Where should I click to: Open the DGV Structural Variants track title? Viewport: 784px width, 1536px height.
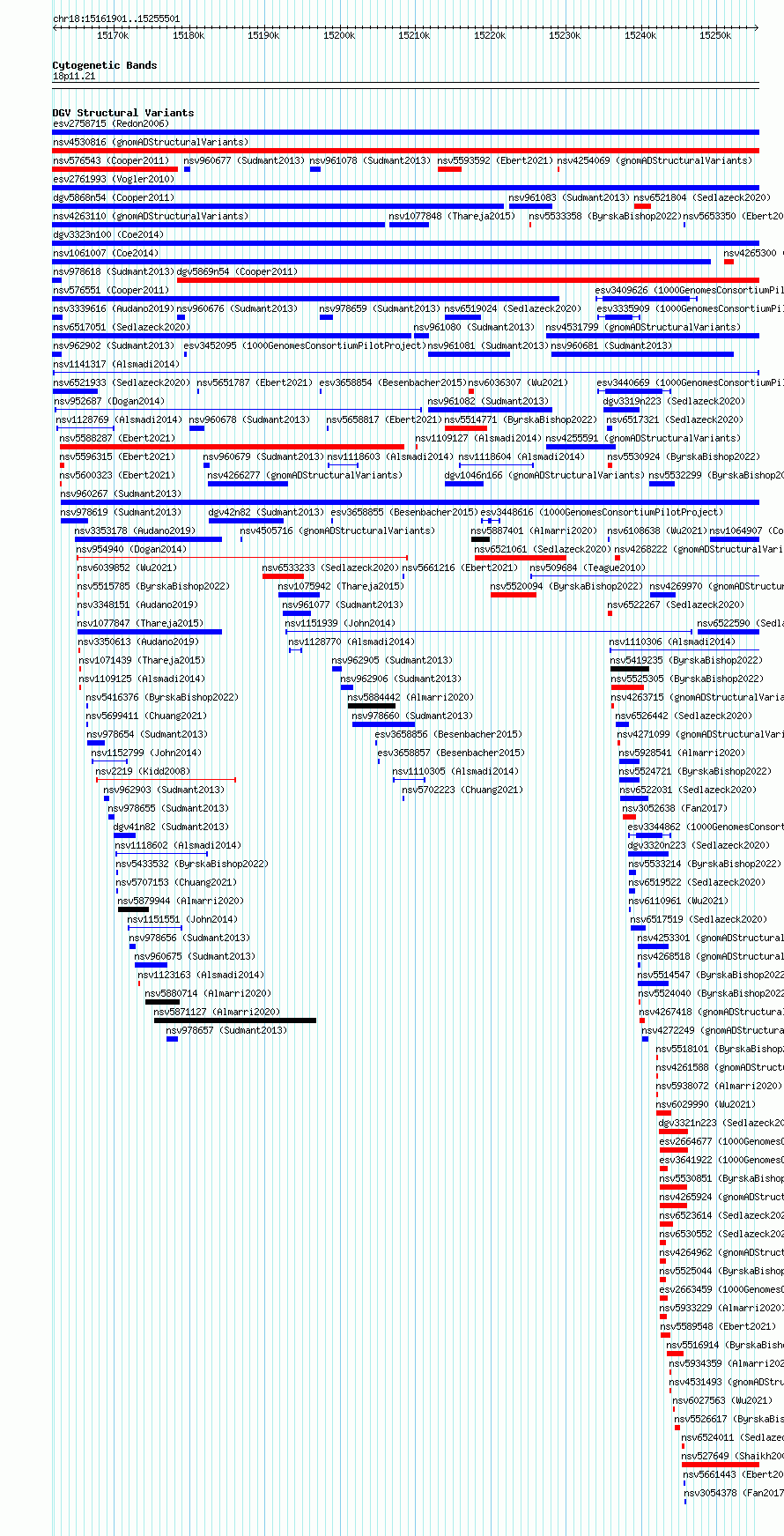pyautogui.click(x=123, y=113)
